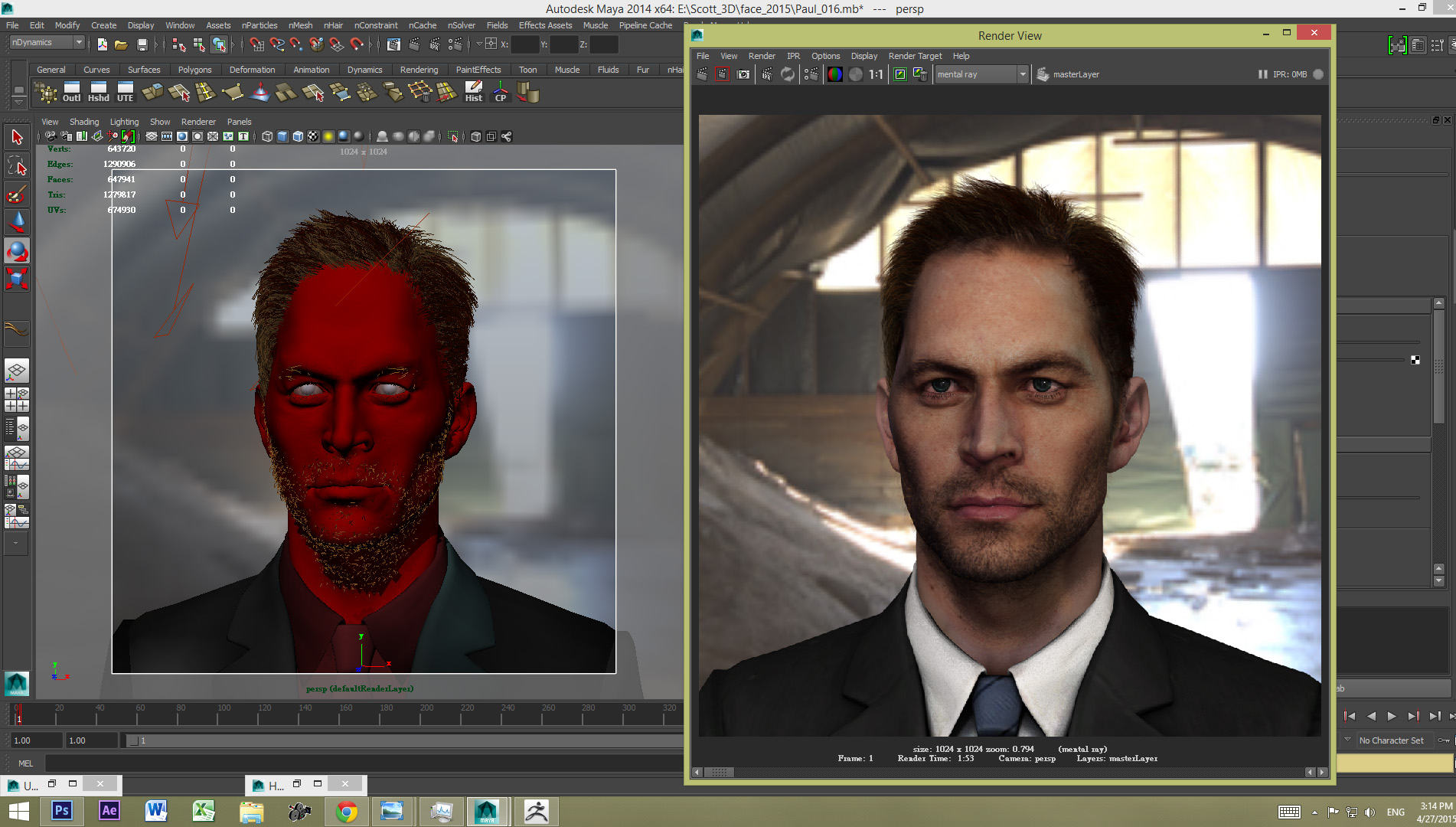Viewport: 1456px width, 827px height.
Task: Start IPR render in Render View toolbar
Action: tap(767, 74)
